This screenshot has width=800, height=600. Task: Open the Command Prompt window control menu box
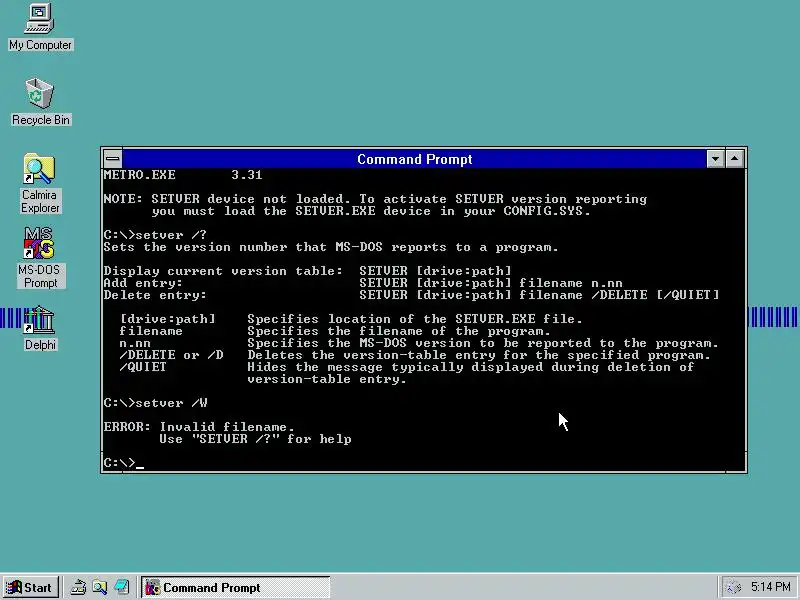click(113, 159)
